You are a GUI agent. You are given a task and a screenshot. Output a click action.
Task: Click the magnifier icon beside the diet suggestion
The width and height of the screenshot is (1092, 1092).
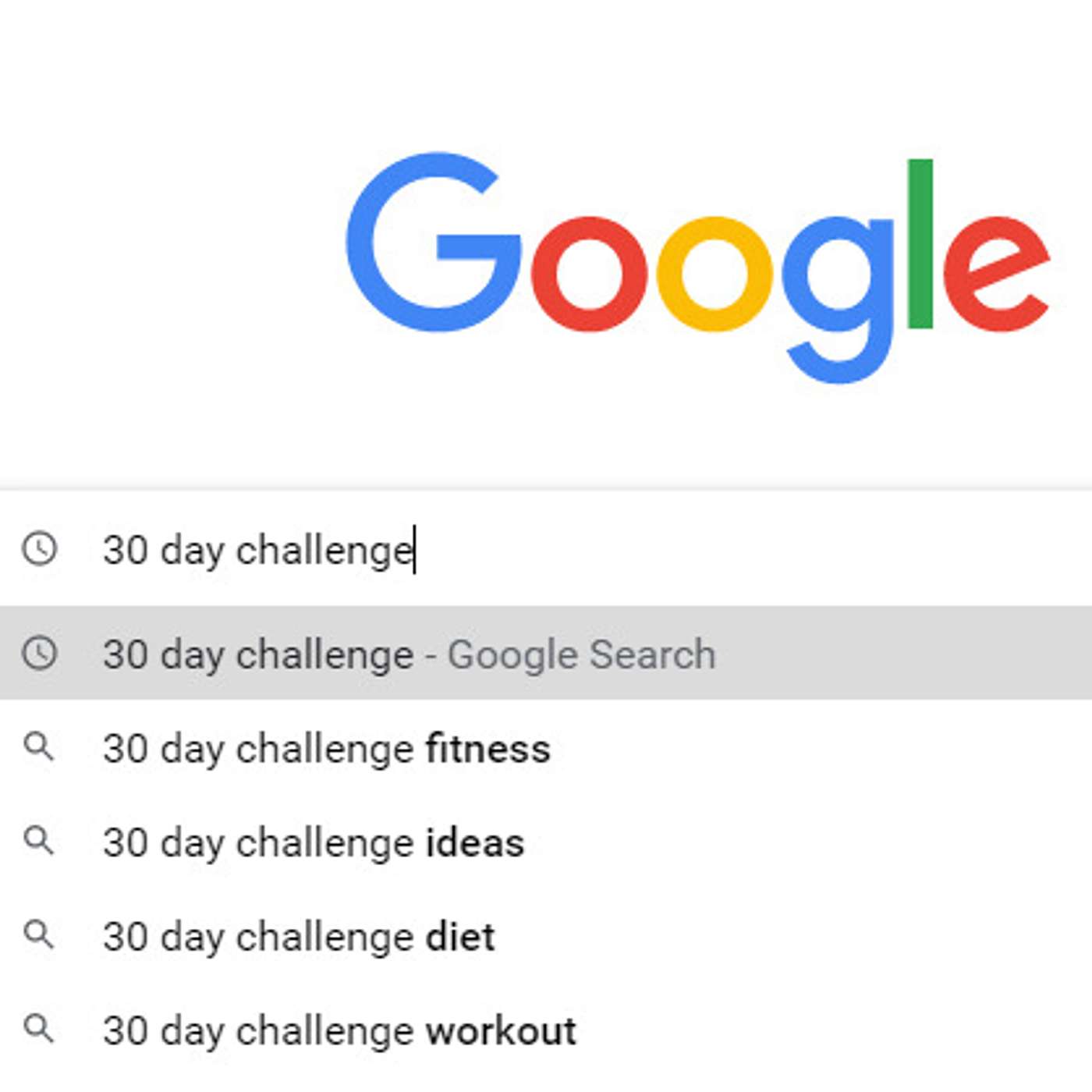tap(39, 934)
